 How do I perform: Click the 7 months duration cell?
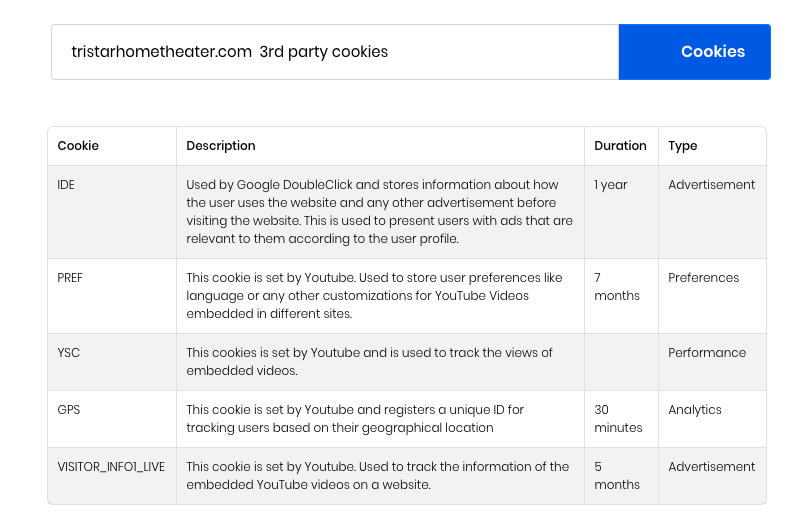pyautogui.click(x=621, y=296)
